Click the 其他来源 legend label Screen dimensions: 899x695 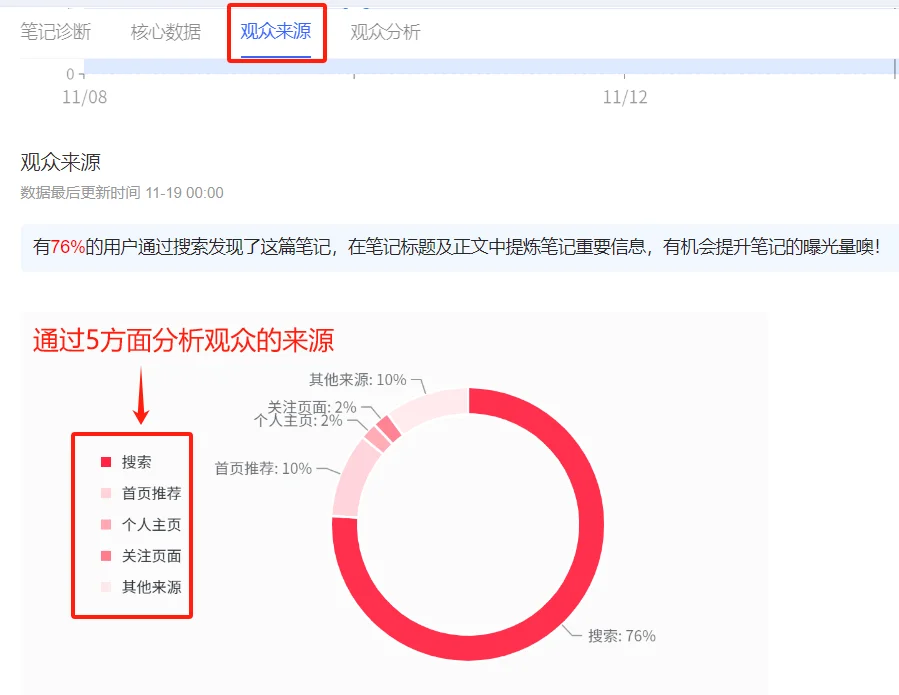pos(151,587)
